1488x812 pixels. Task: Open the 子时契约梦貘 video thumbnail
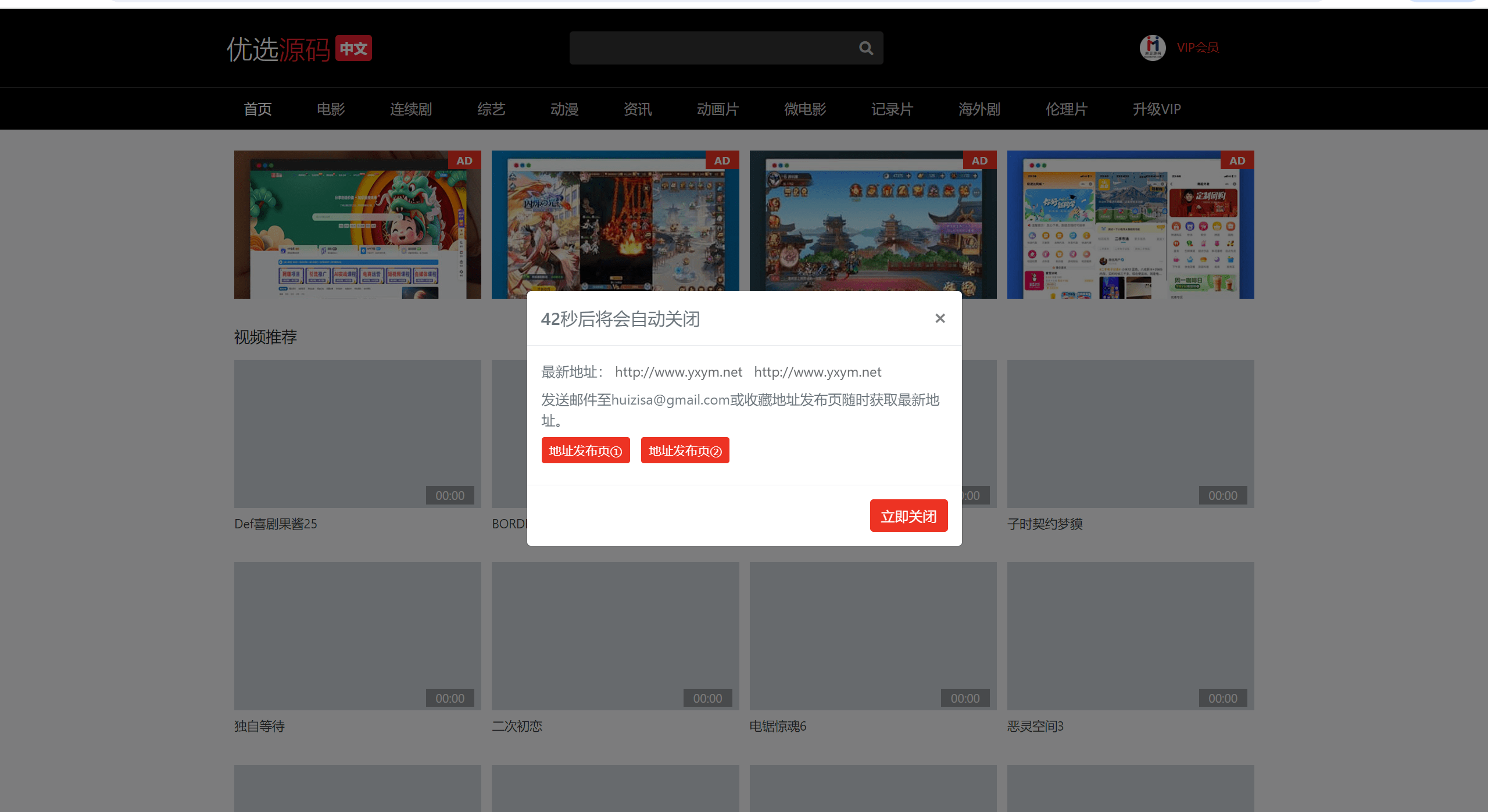pos(1131,434)
